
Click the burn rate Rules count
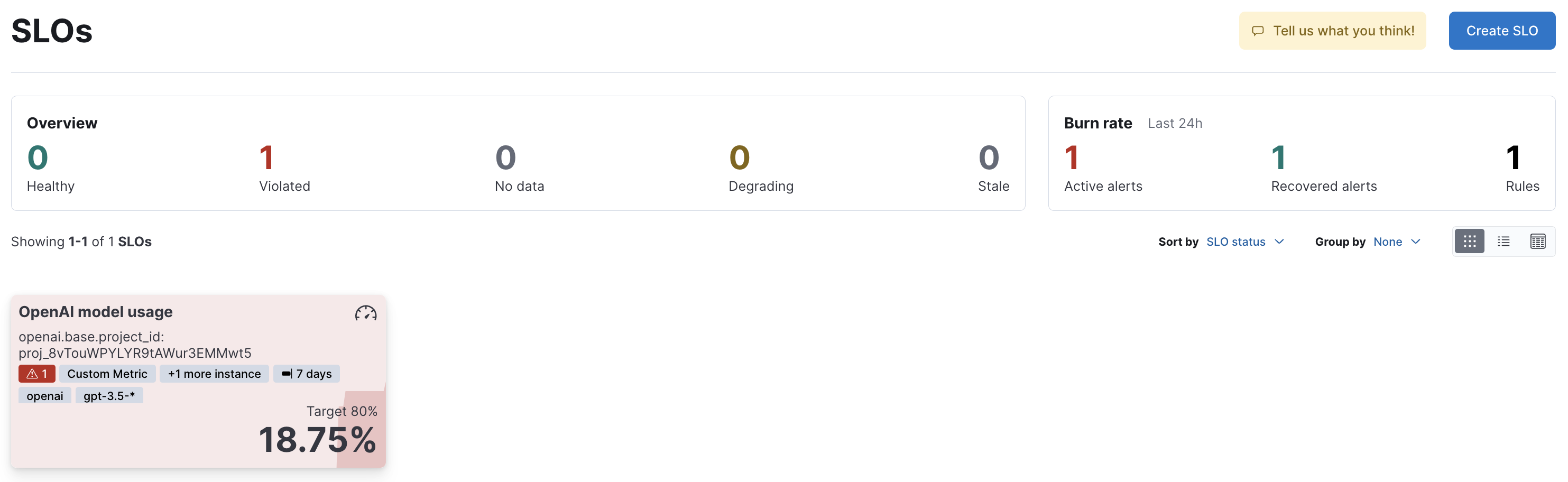1512,158
